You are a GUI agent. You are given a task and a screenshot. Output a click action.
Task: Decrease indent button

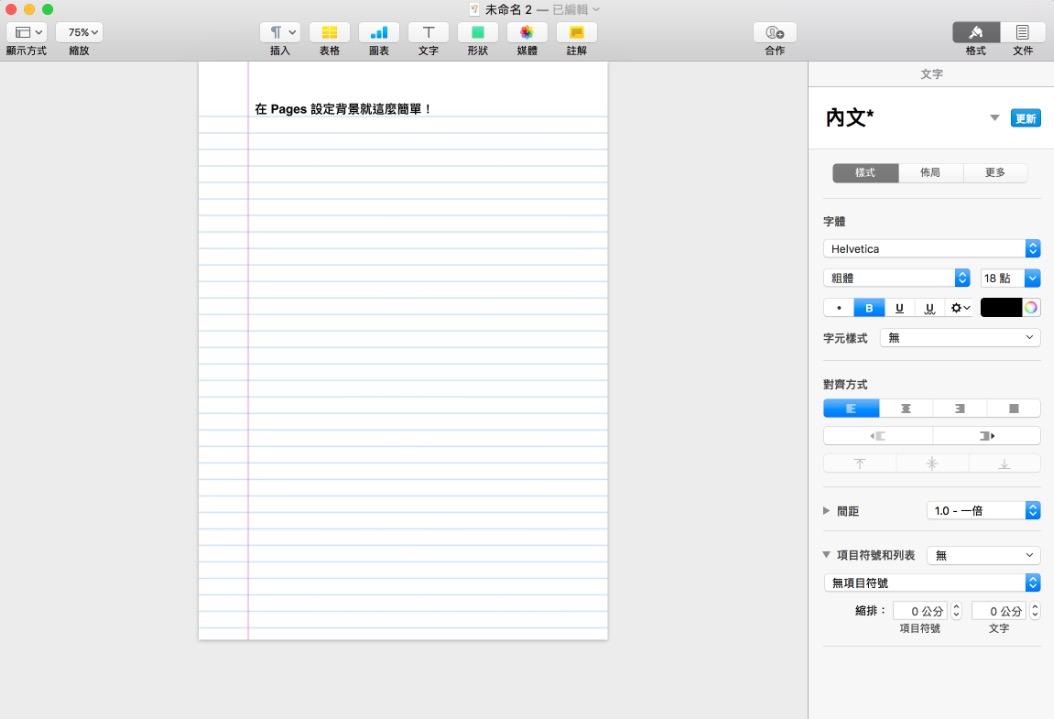(x=878, y=436)
